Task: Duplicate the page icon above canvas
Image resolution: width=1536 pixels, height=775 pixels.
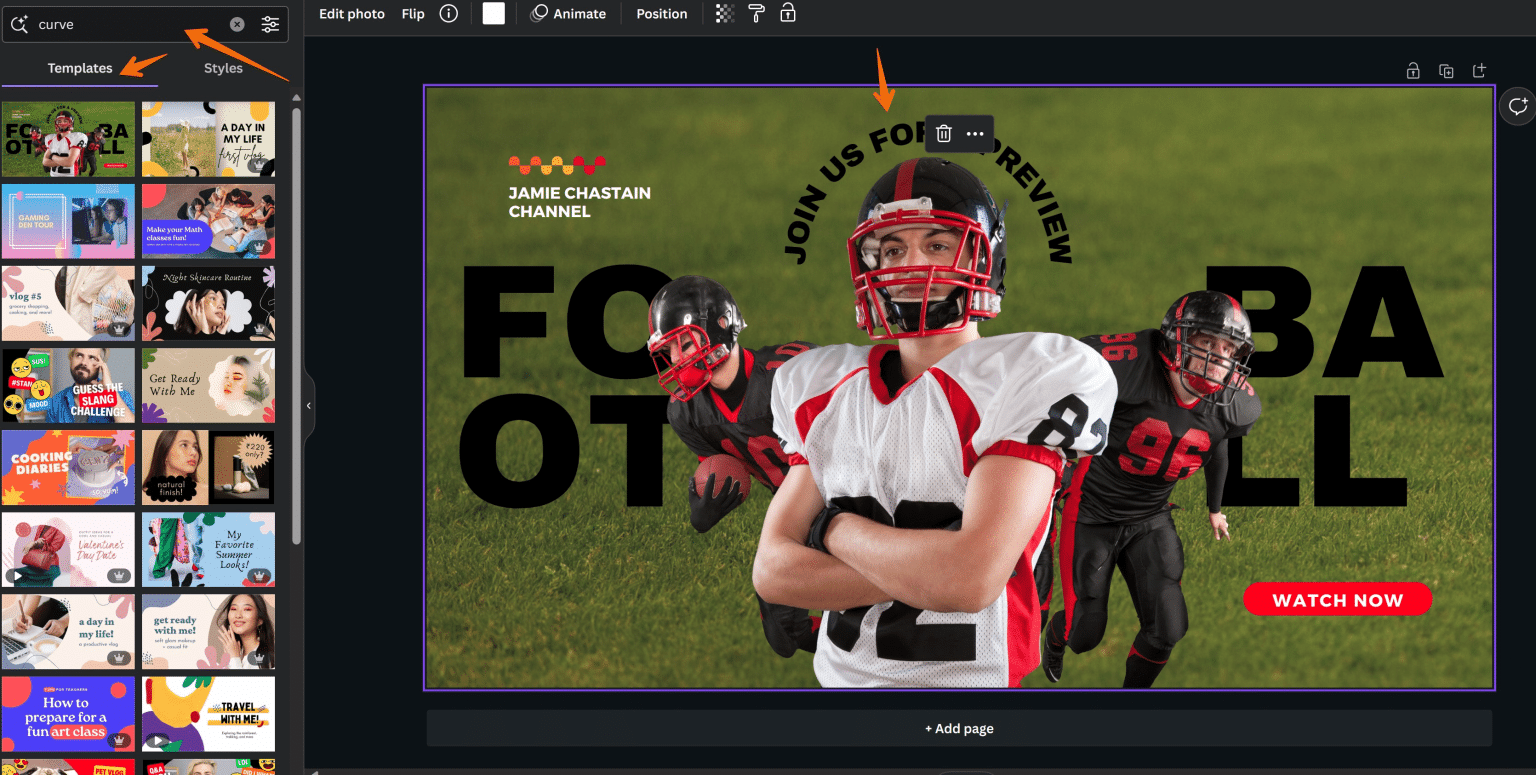Action: tap(1446, 71)
